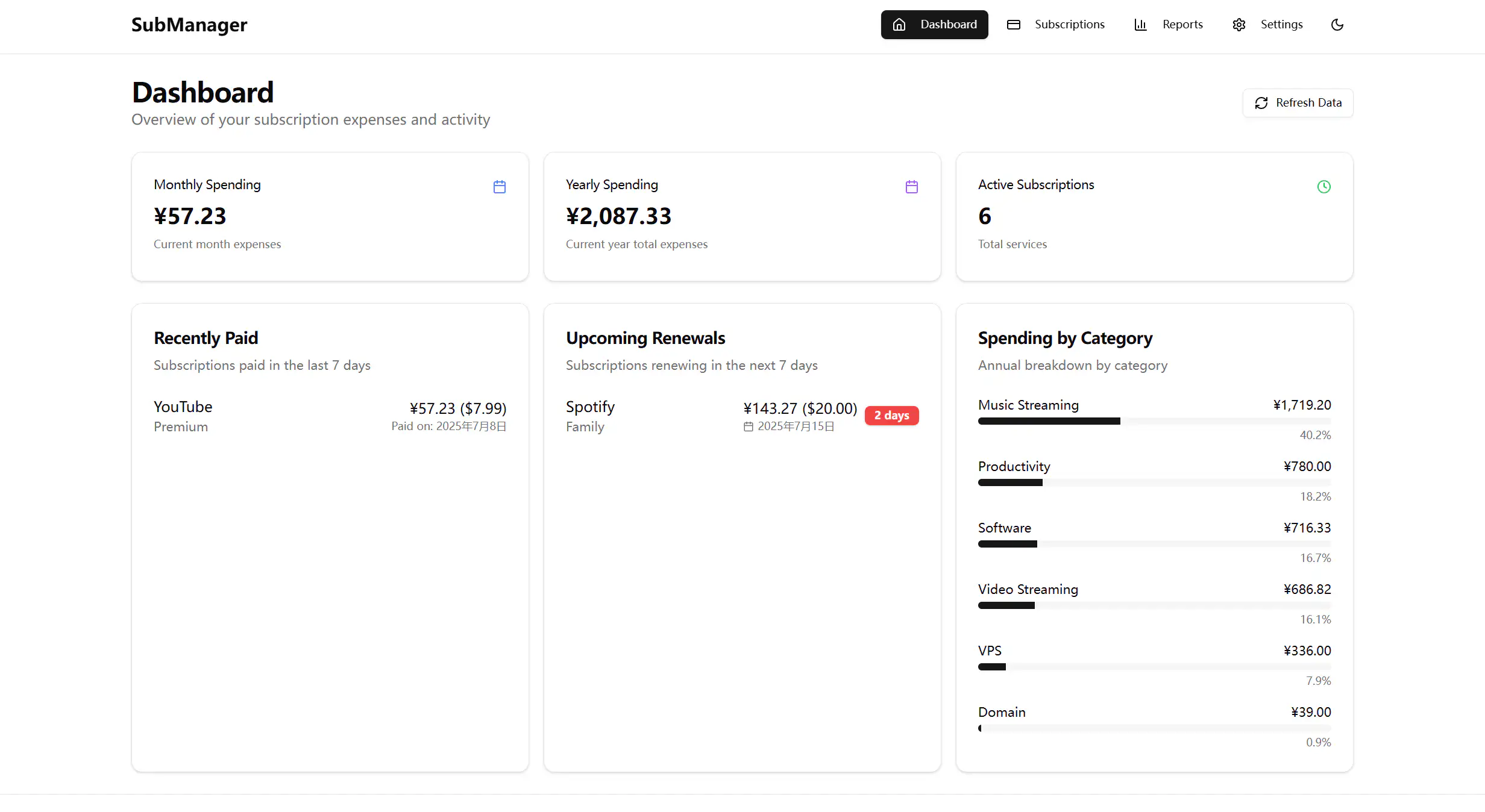The width and height of the screenshot is (1485, 812).
Task: Go to the Reports tab
Action: click(1182, 25)
